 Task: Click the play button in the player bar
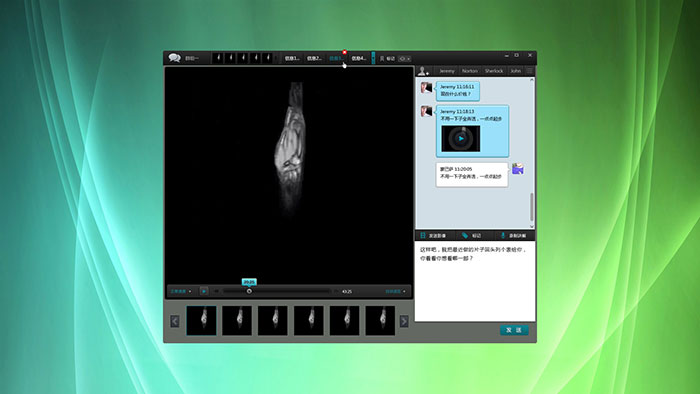(x=204, y=291)
